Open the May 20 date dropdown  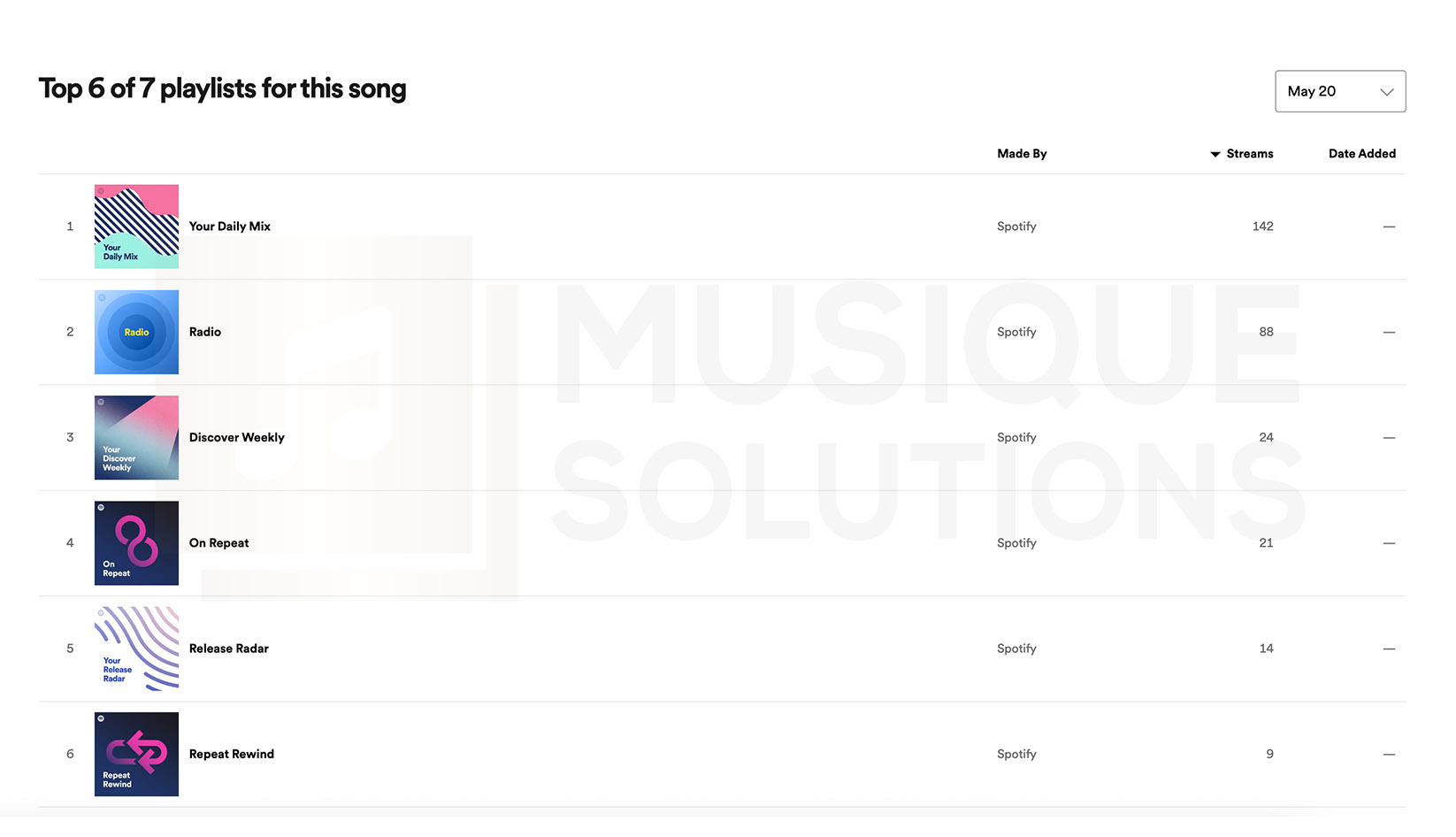click(1339, 91)
